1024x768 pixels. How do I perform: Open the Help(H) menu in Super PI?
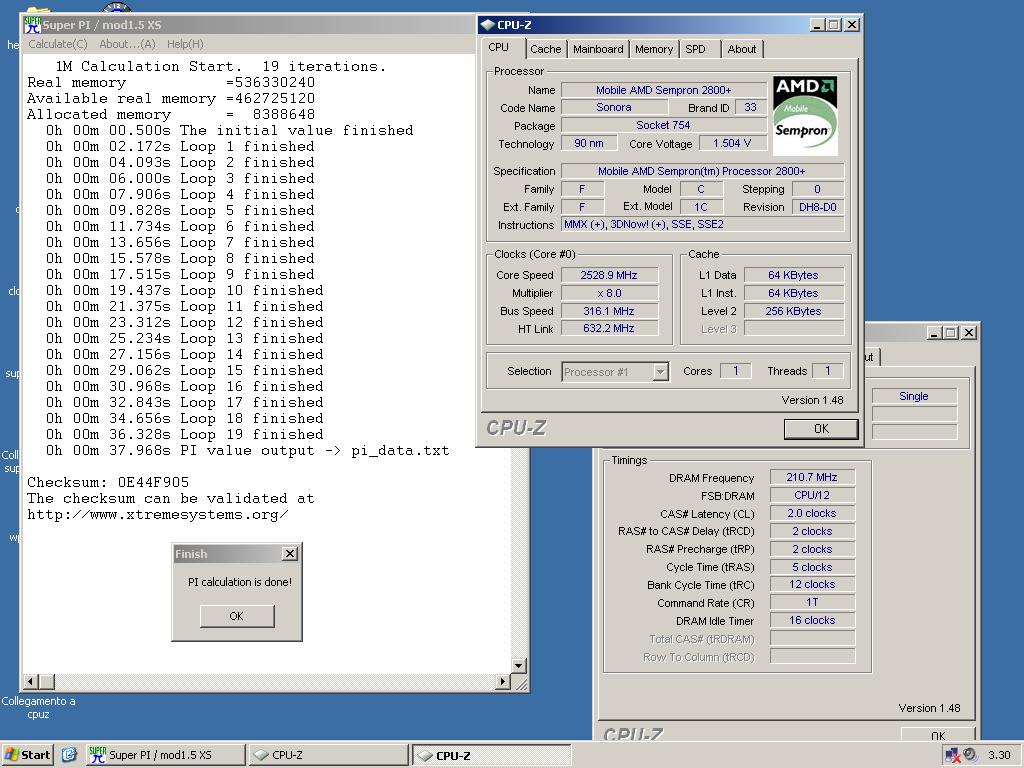point(185,44)
